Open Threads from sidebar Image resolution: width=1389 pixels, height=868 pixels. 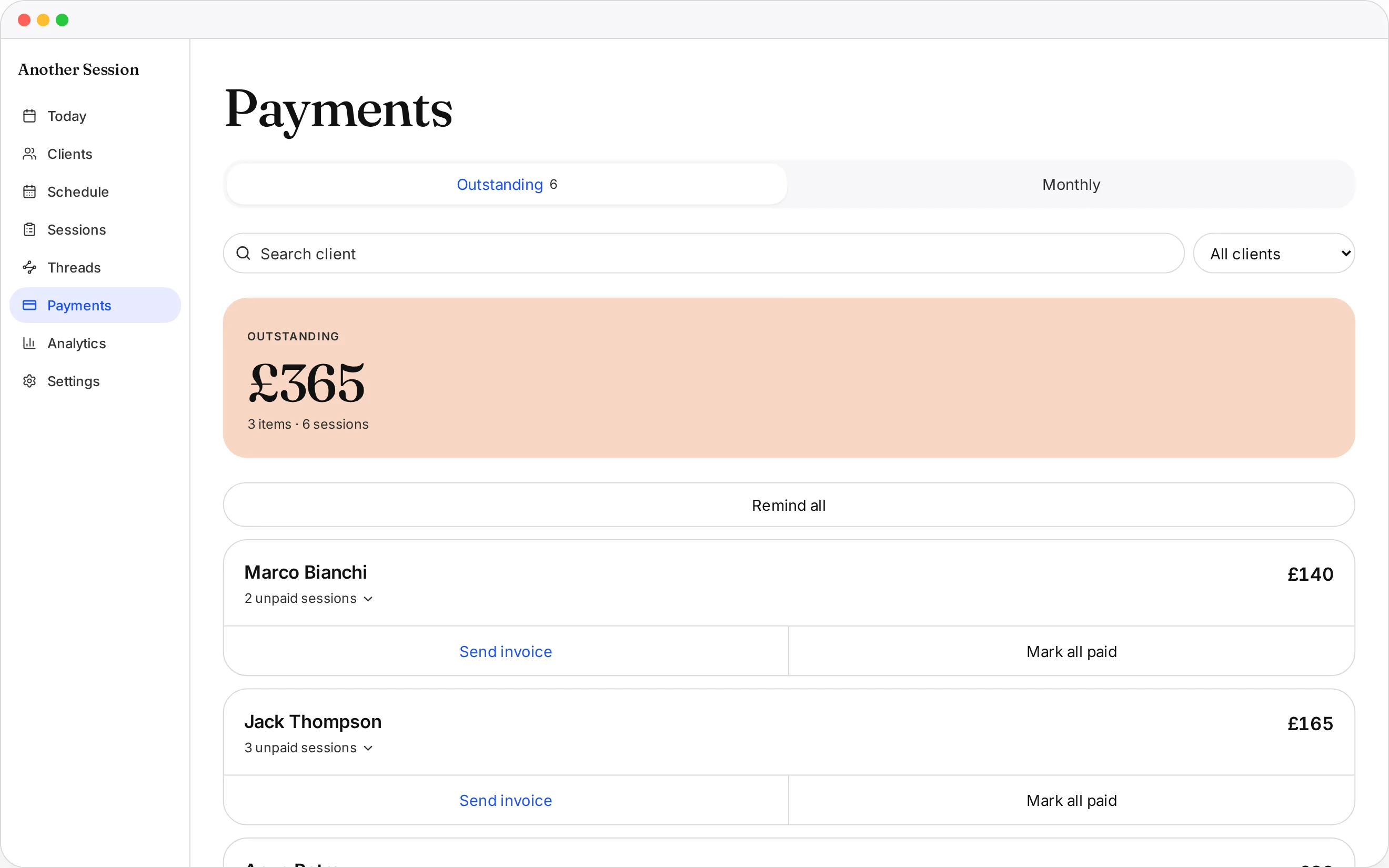(x=95, y=268)
